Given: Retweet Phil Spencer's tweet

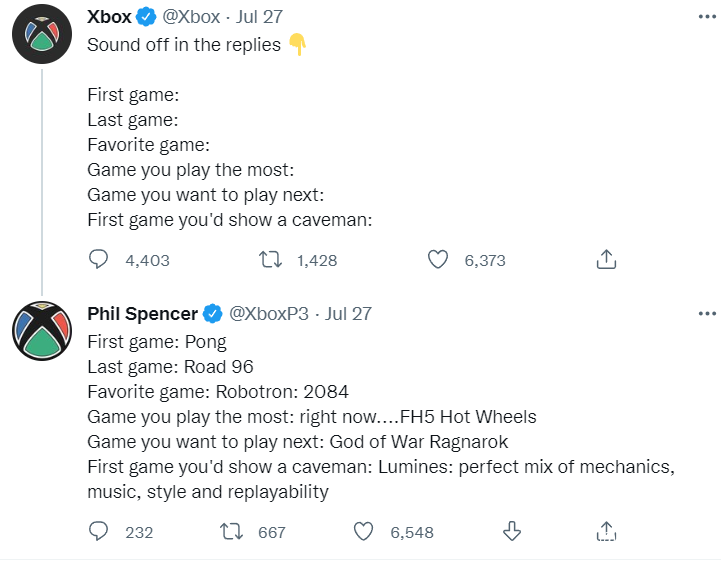Looking at the screenshot, I should coord(231,532).
